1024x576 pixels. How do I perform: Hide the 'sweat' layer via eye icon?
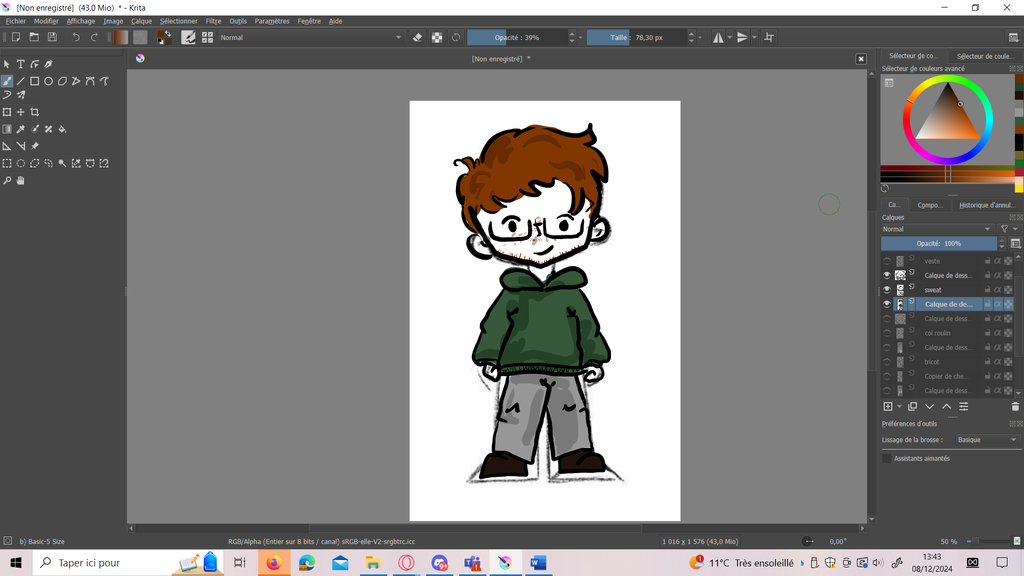pyautogui.click(x=886, y=290)
